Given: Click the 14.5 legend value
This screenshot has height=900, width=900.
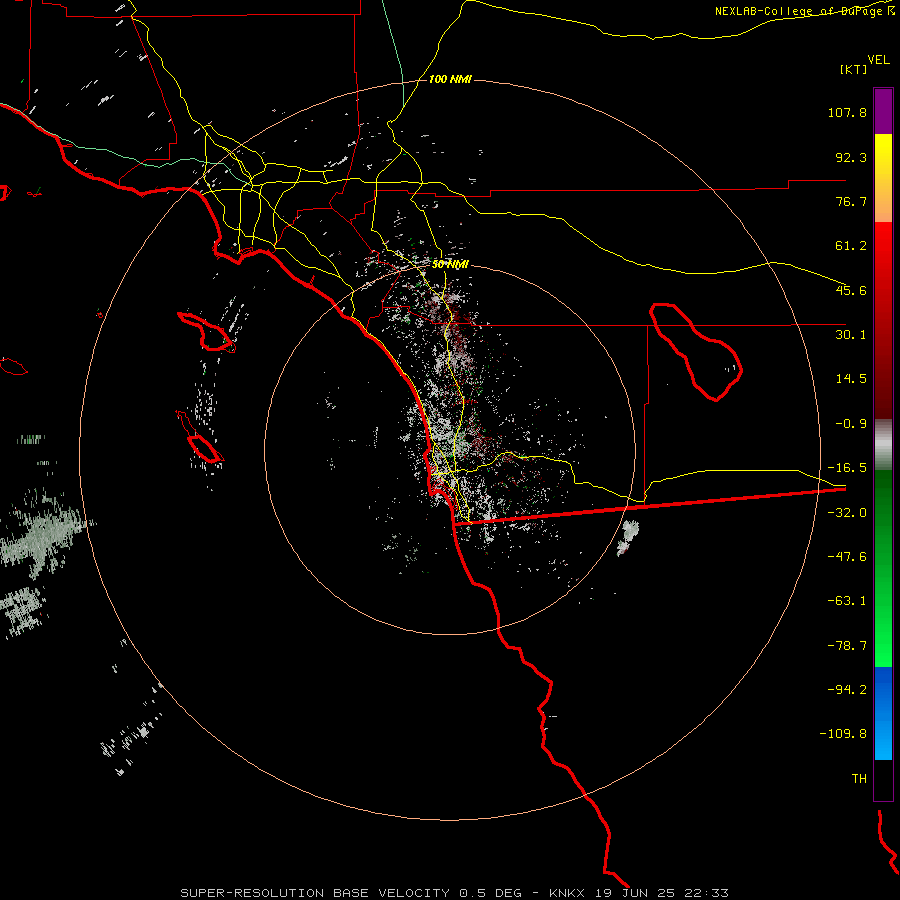Looking at the screenshot, I should [x=851, y=379].
